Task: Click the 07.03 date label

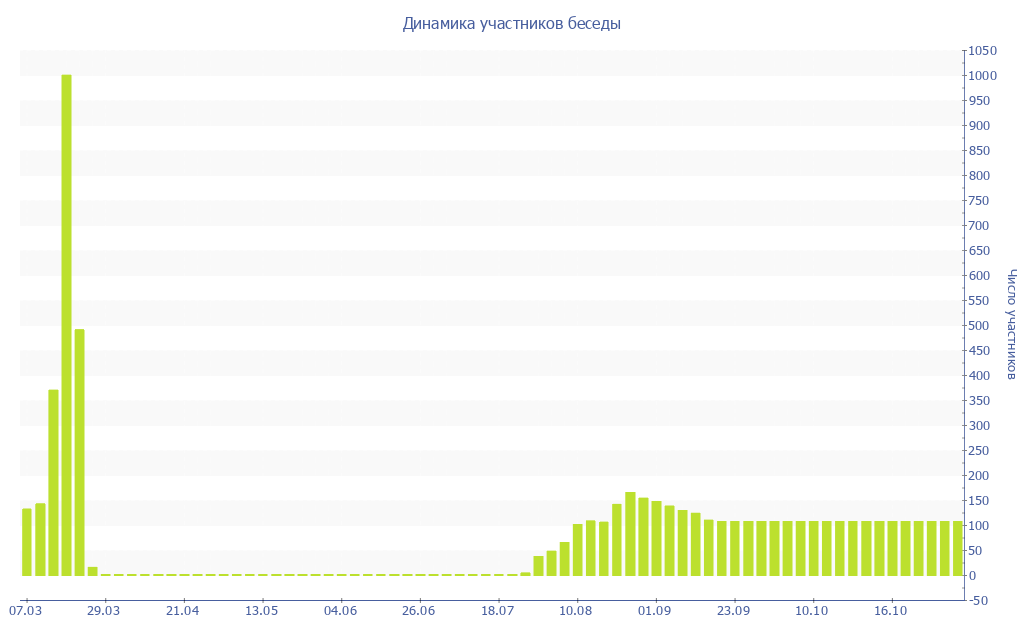Action: (25, 610)
